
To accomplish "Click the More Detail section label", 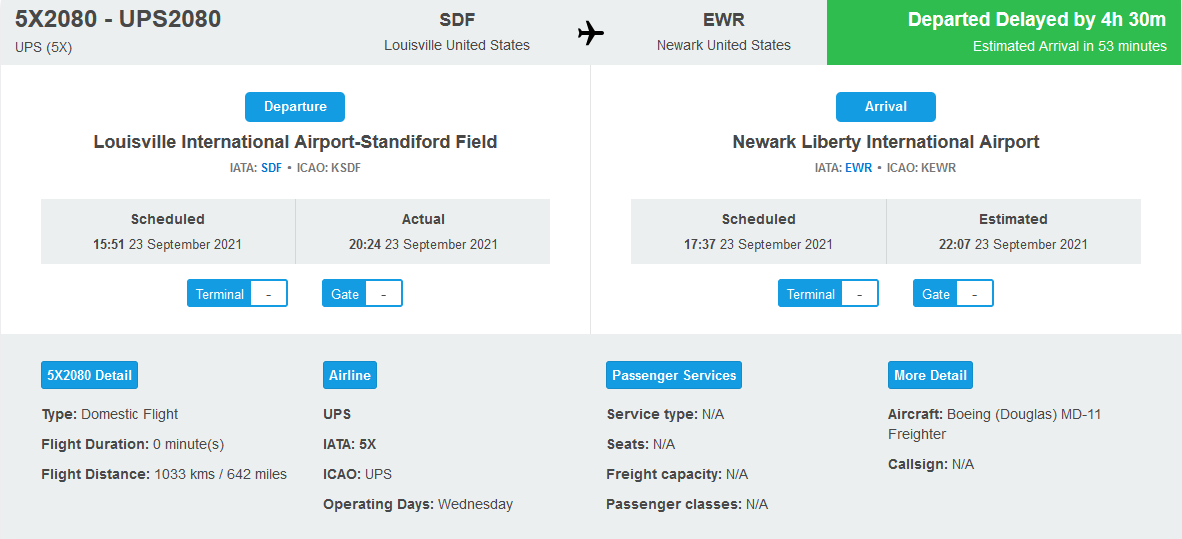I will click(931, 375).
